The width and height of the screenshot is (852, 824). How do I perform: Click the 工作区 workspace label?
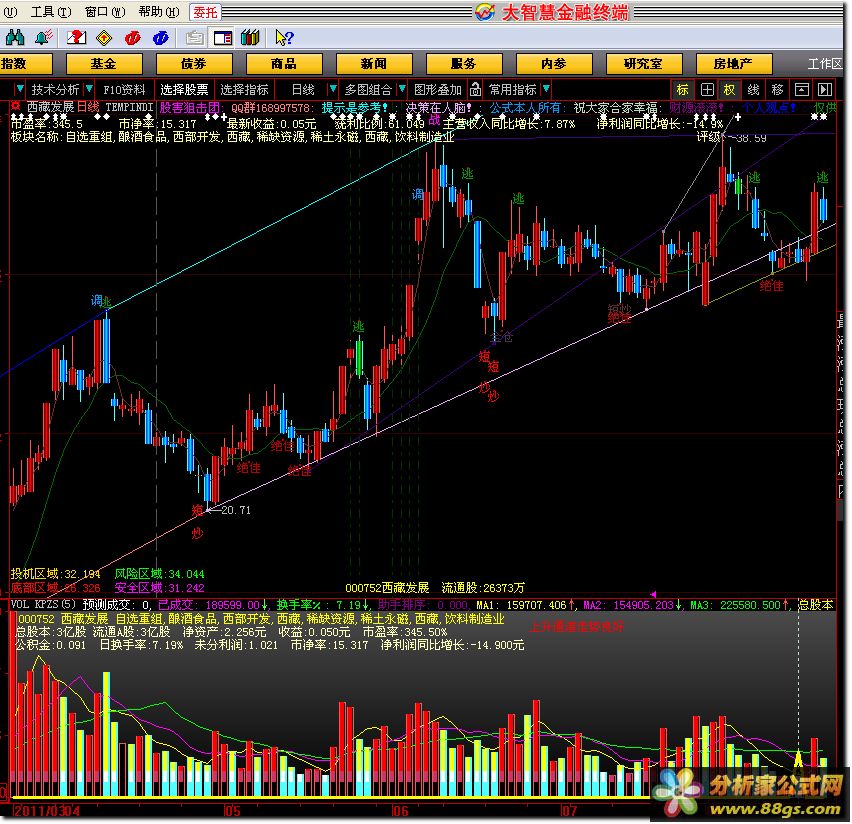coord(825,64)
